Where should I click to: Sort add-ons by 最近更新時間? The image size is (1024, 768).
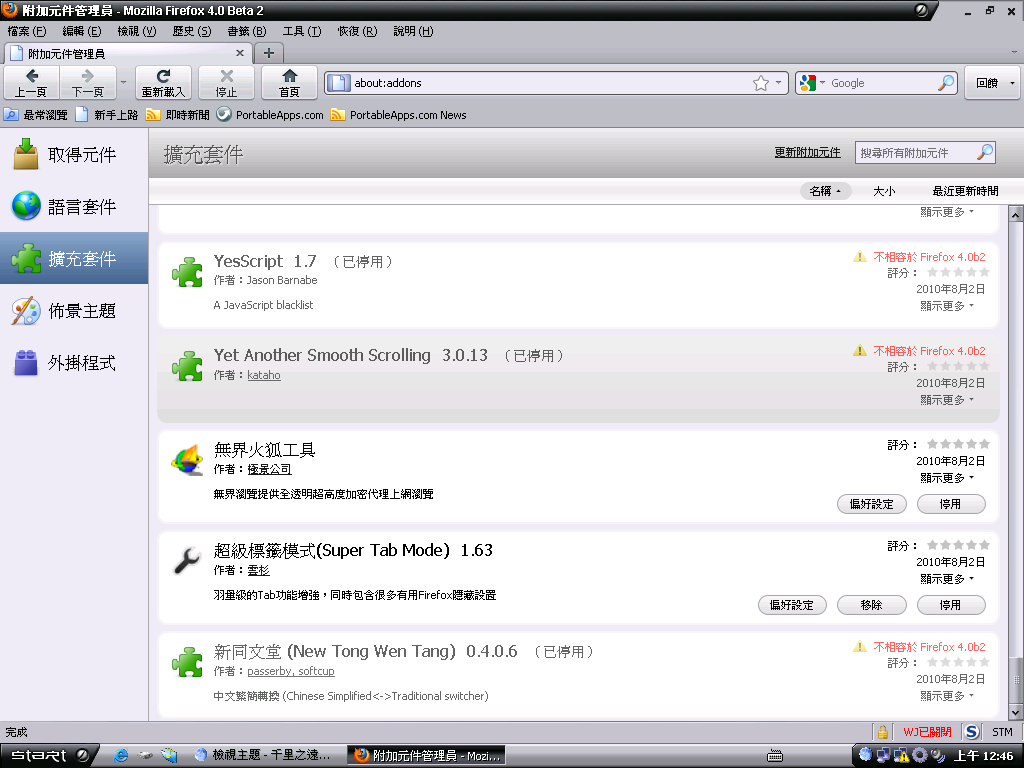pyautogui.click(x=965, y=191)
